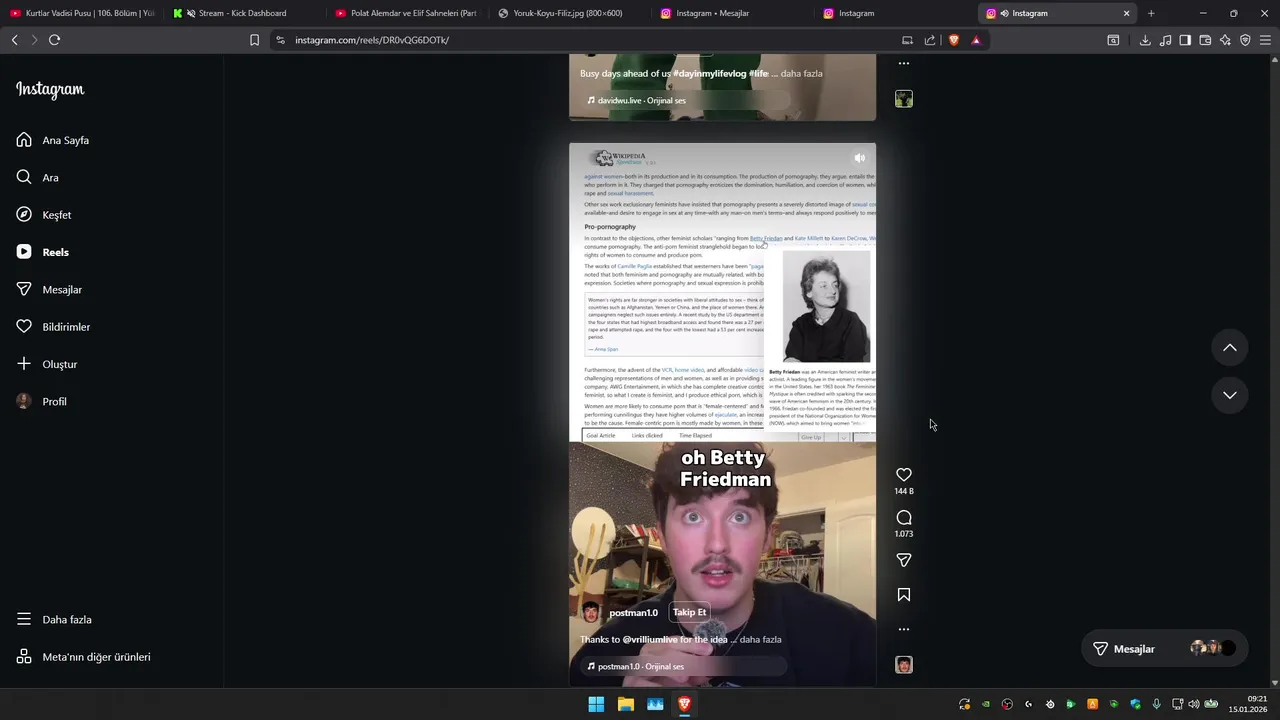Image resolution: width=1280 pixels, height=720 pixels.
Task: Click Brave browser taskbar icon
Action: pyautogui.click(x=685, y=704)
